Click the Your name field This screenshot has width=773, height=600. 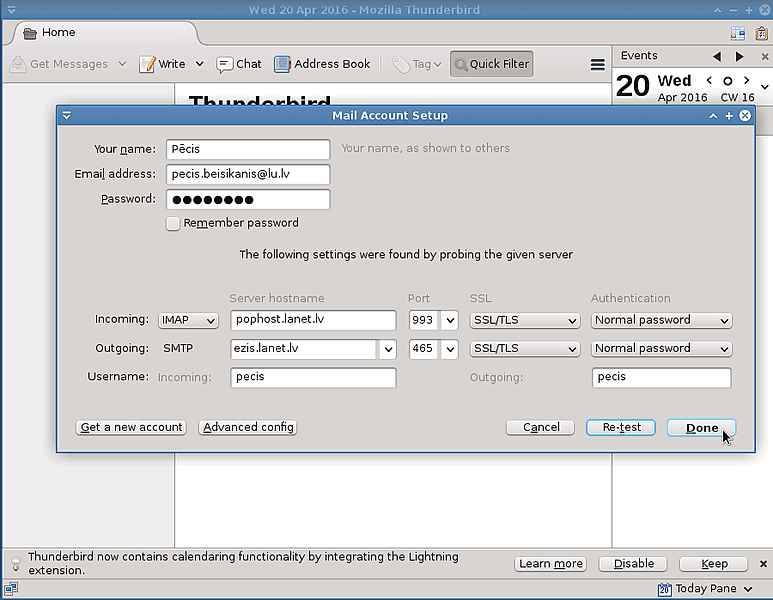tap(248, 149)
